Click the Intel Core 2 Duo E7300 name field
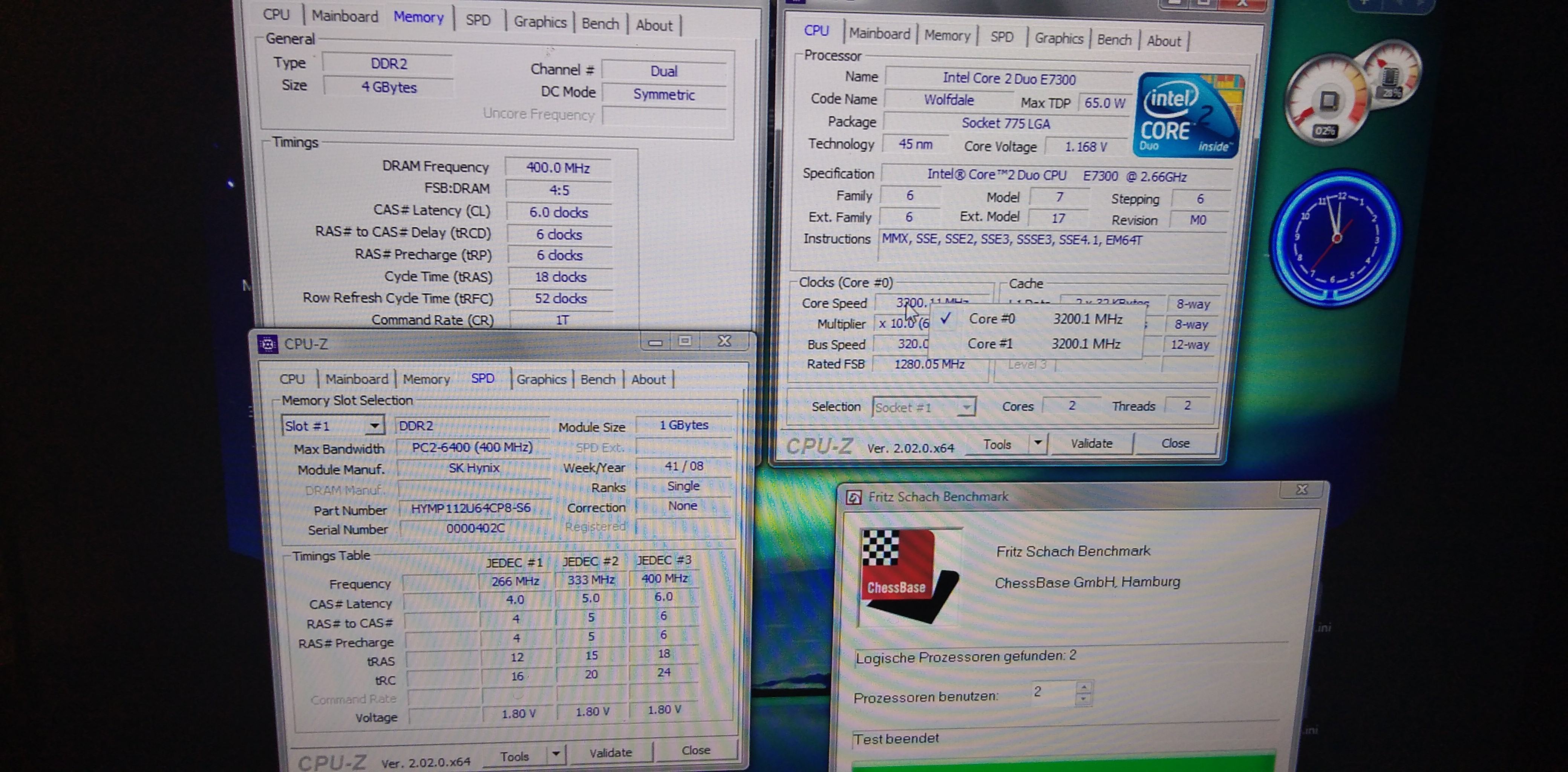 1009,78
